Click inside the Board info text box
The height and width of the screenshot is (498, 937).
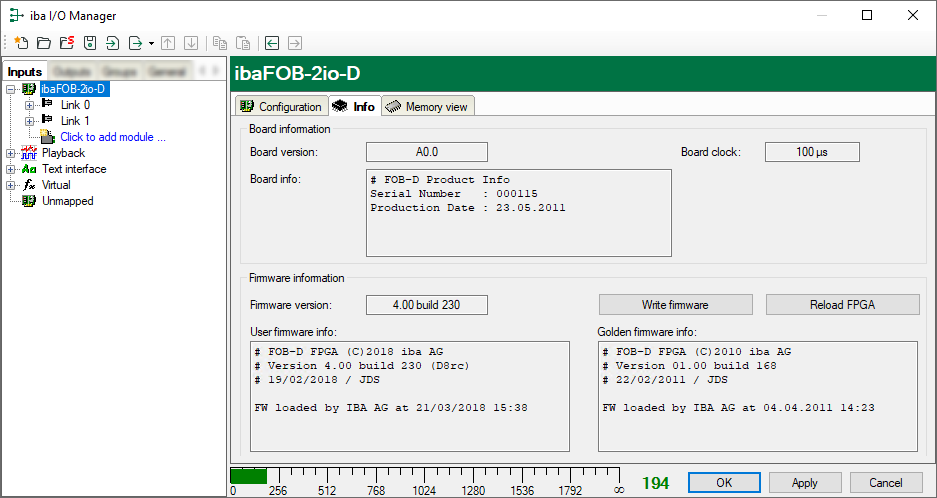tap(518, 212)
